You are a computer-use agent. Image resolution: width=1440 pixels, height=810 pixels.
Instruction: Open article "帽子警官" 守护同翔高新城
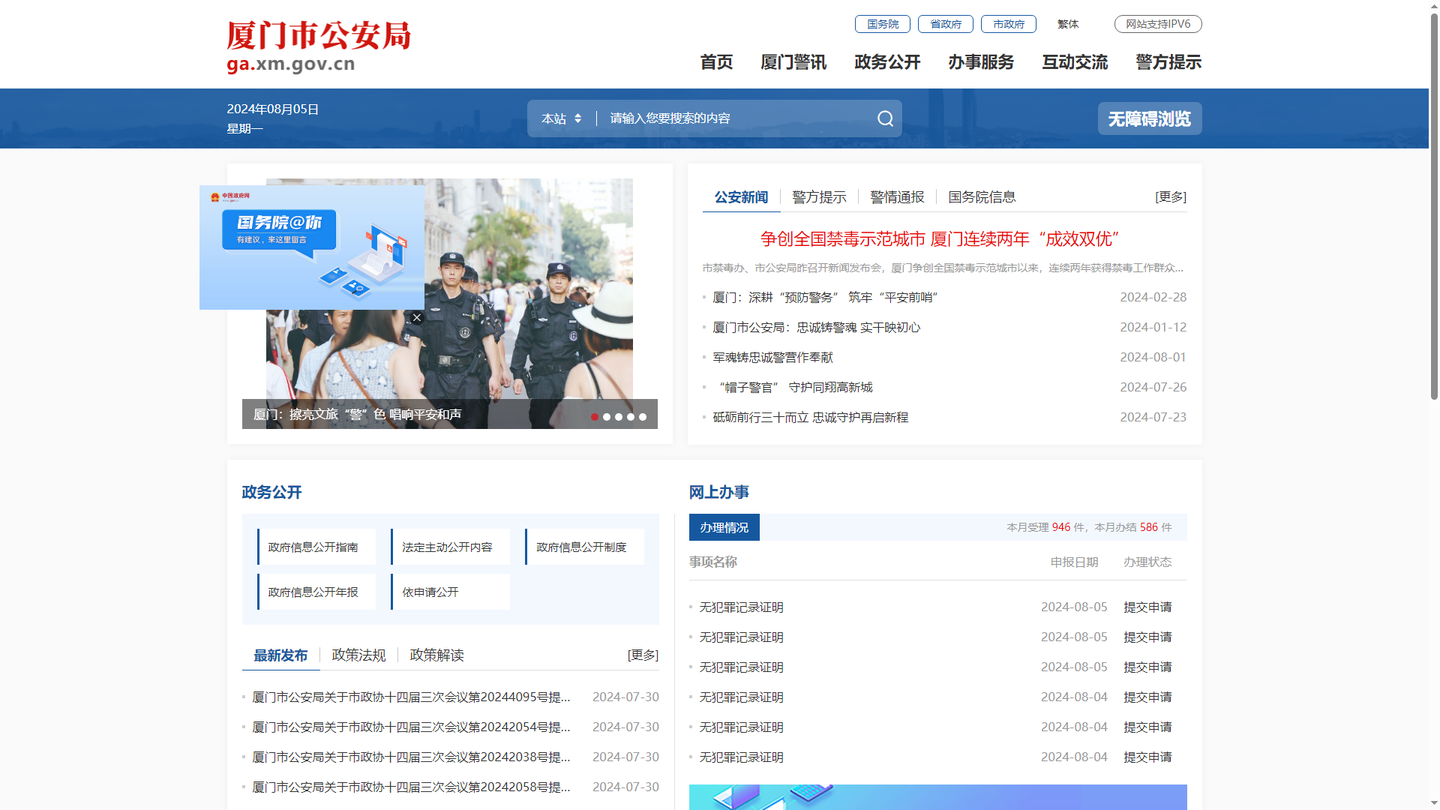pyautogui.click(x=794, y=387)
